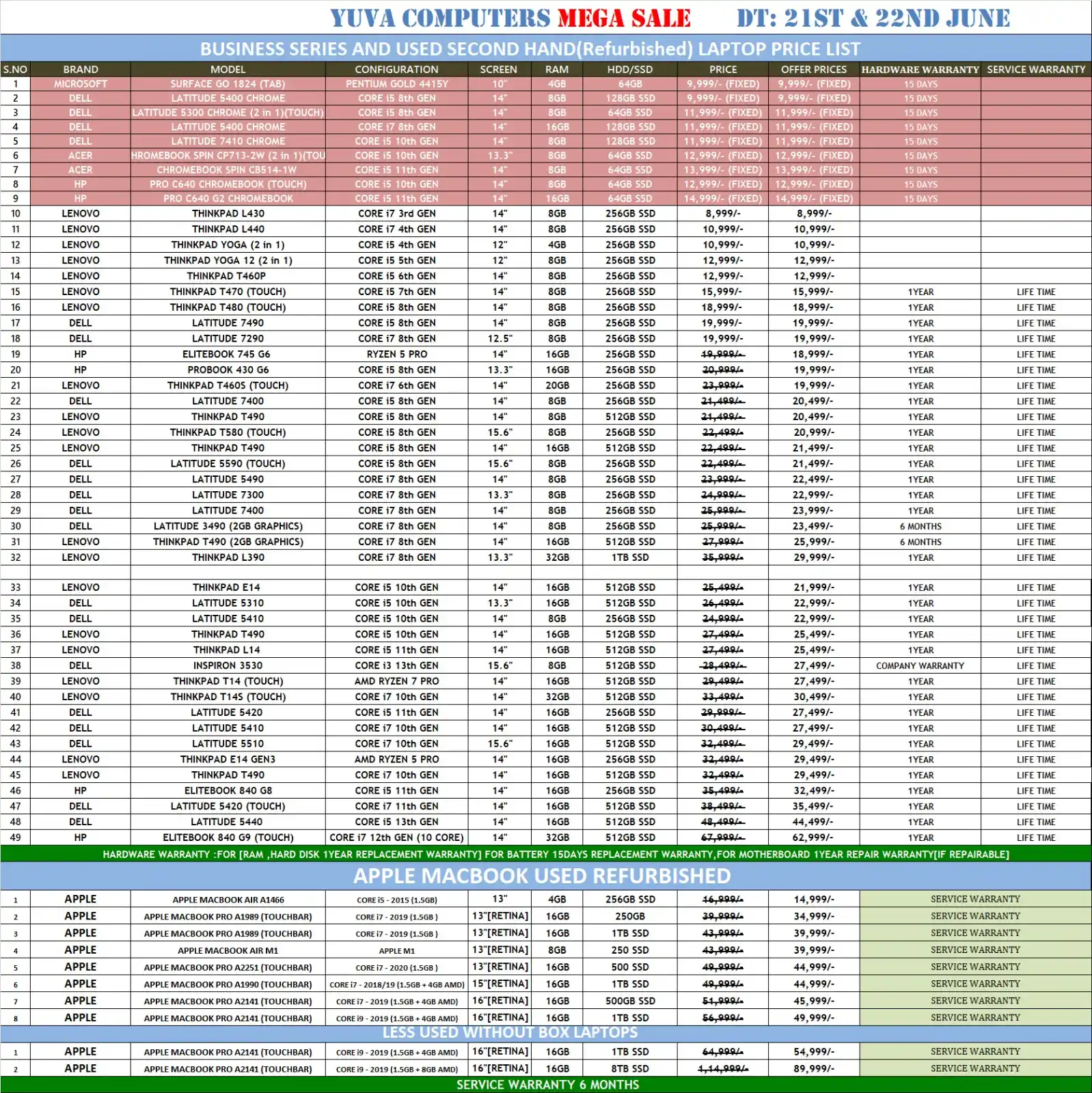Click the 'THINKPAD E14 GEN3' model cell
The image size is (1092, 1093).
(228, 760)
